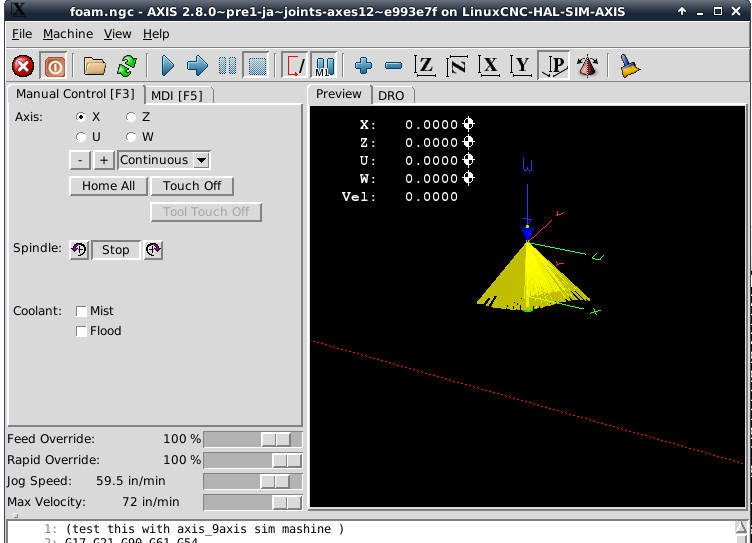
Task: Switch to top view Z icon
Action: click(x=425, y=66)
